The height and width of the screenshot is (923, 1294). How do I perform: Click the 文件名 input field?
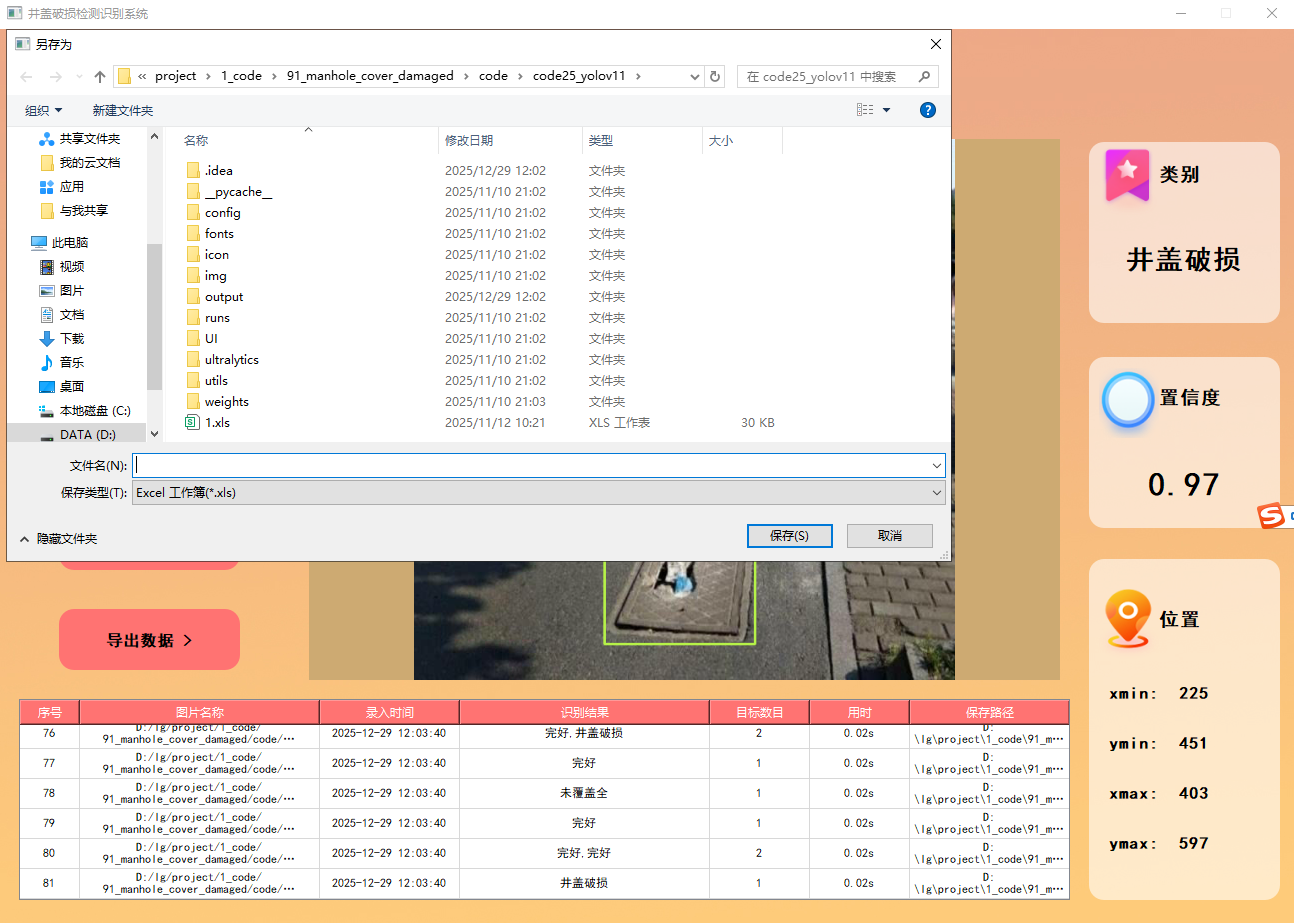tap(531, 465)
